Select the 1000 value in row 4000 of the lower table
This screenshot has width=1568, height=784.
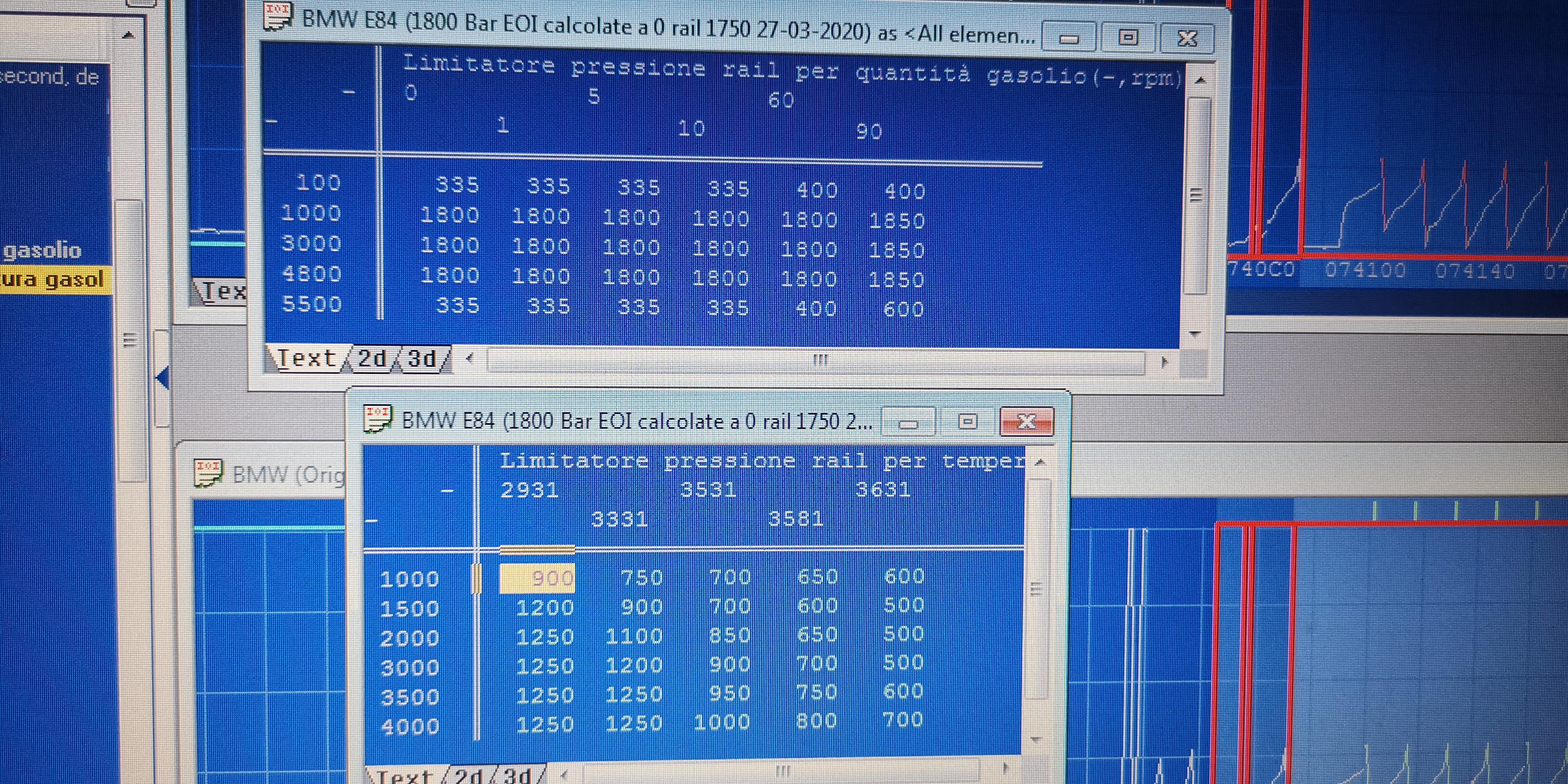coord(722,722)
